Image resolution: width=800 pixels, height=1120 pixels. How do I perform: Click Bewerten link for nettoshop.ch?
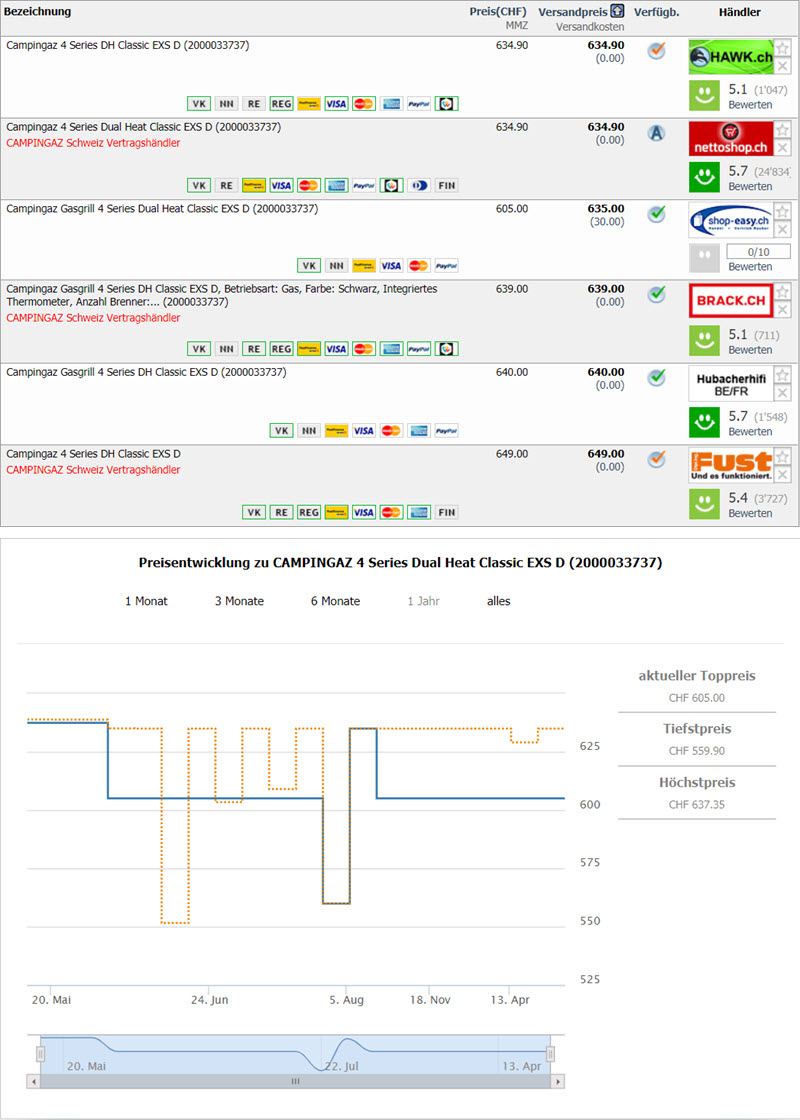(x=750, y=186)
